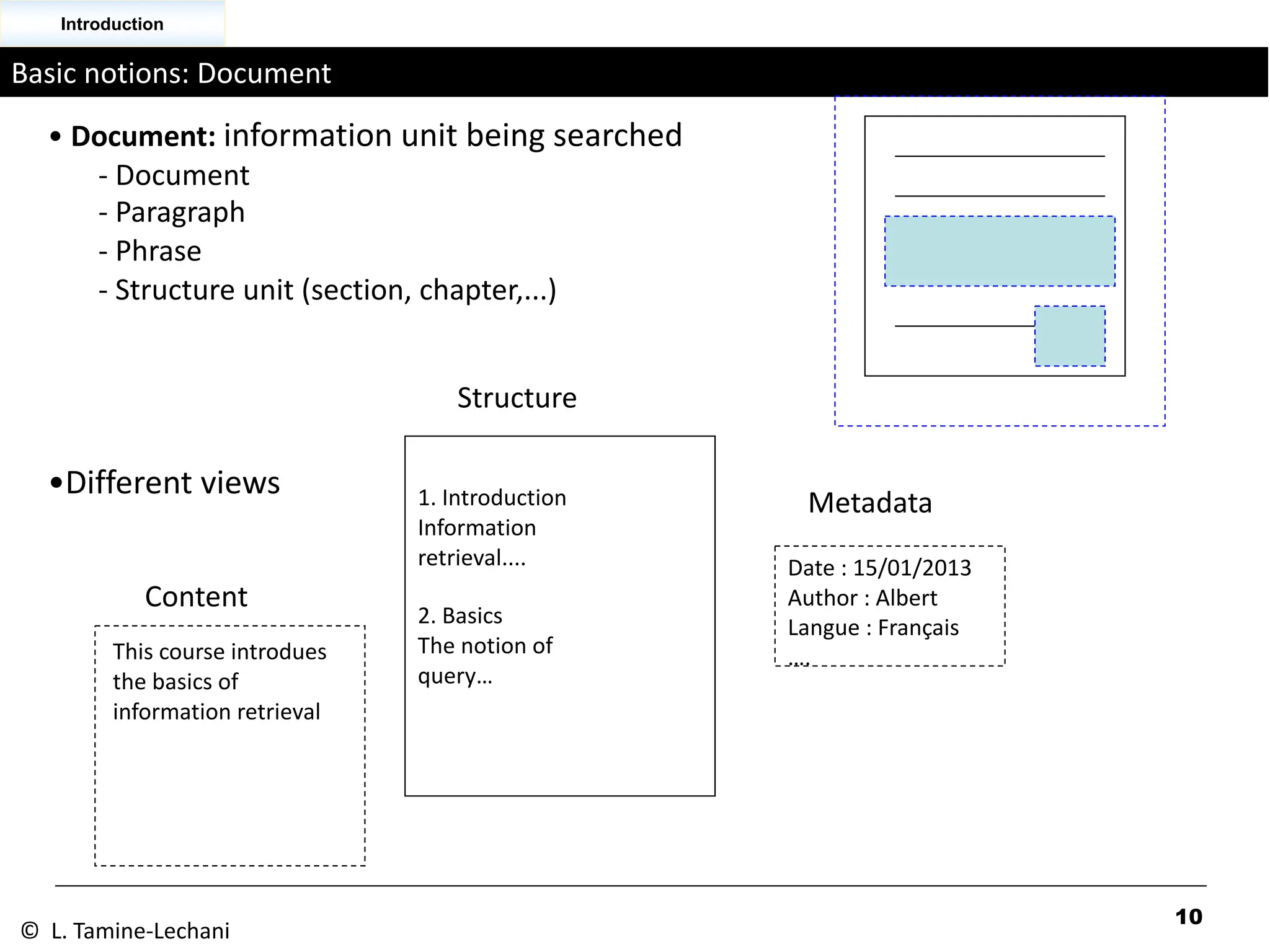Viewport: 1270px width, 952px height.
Task: Click the '- Paragraph' list item
Action: pyautogui.click(x=172, y=213)
